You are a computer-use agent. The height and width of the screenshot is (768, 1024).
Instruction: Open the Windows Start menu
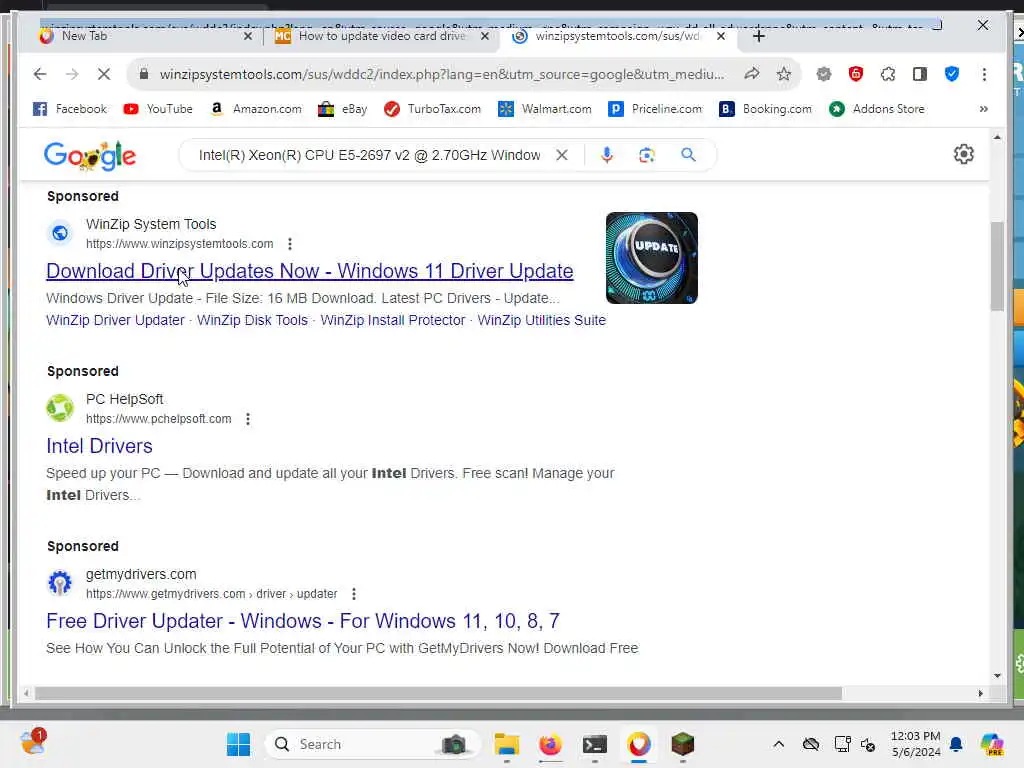coord(238,744)
